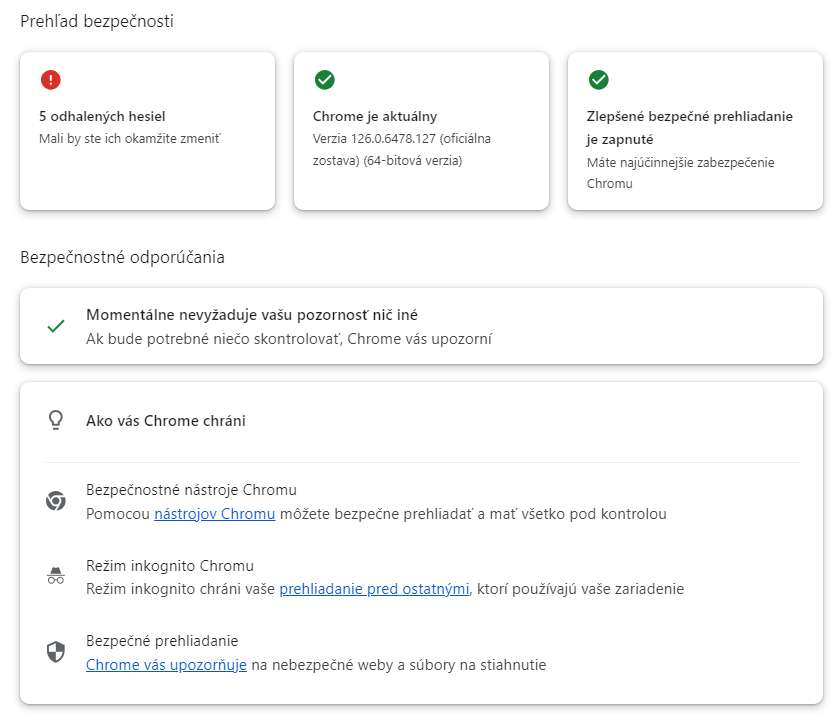Click the Režim inkognito Chromu title

(x=170, y=566)
